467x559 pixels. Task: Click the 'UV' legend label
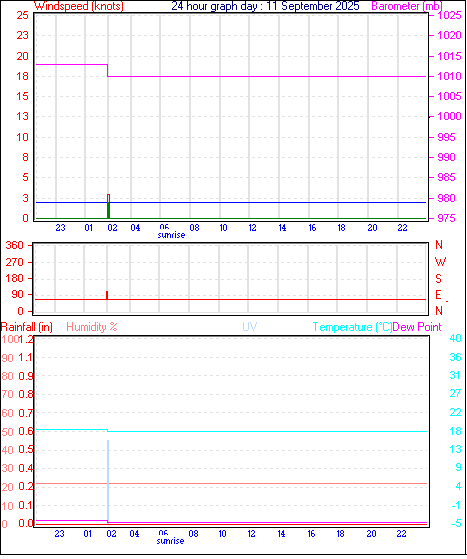[250, 327]
